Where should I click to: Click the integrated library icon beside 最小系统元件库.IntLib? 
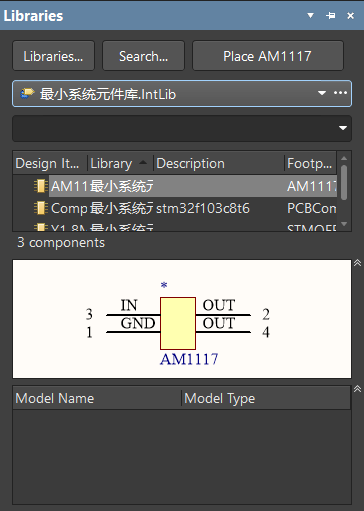(27, 93)
